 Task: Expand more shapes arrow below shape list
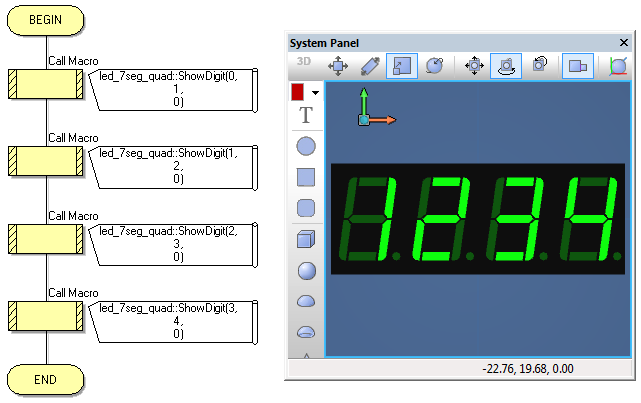(x=307, y=356)
